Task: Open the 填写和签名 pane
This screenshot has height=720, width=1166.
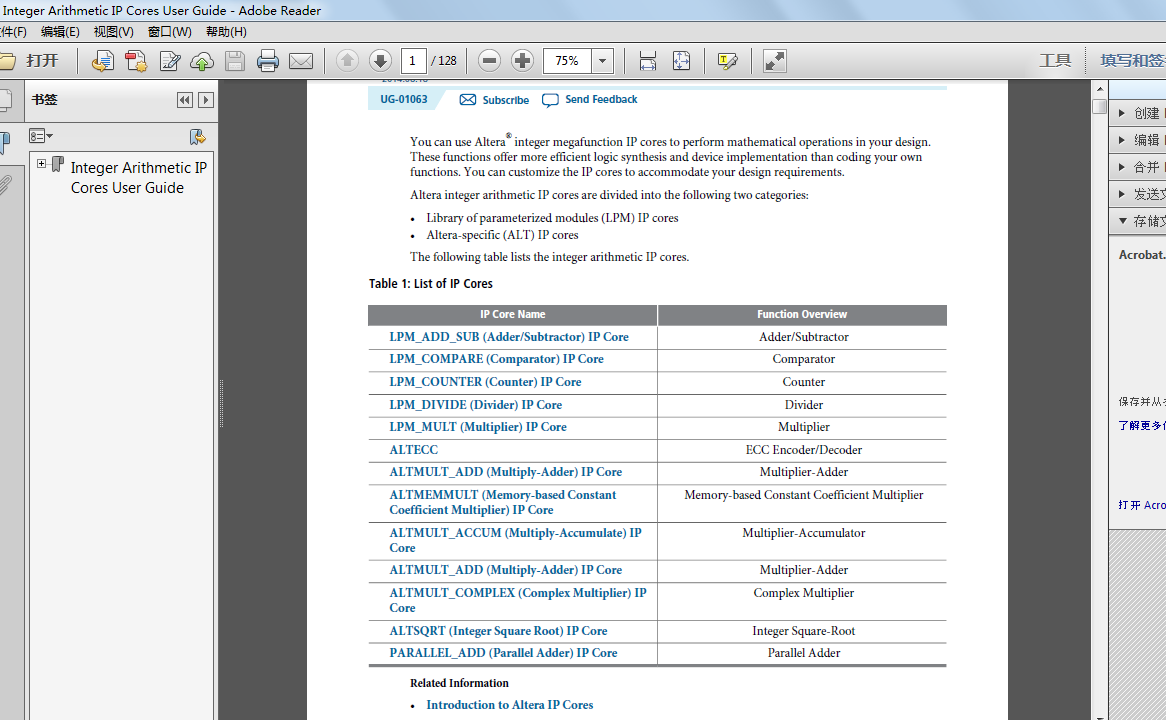Action: click(1133, 61)
